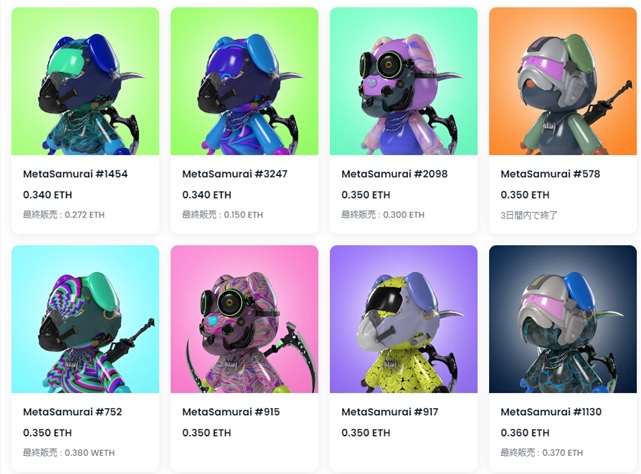
Task: Open the MetaSamurai #1130 artwork image
Action: (x=563, y=319)
